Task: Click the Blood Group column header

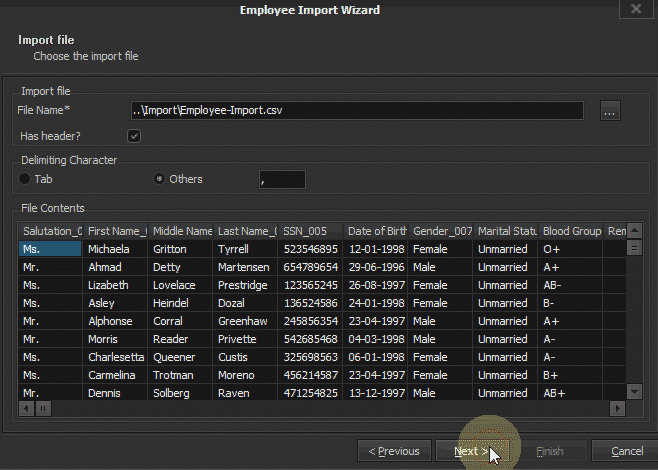Action: (570, 231)
